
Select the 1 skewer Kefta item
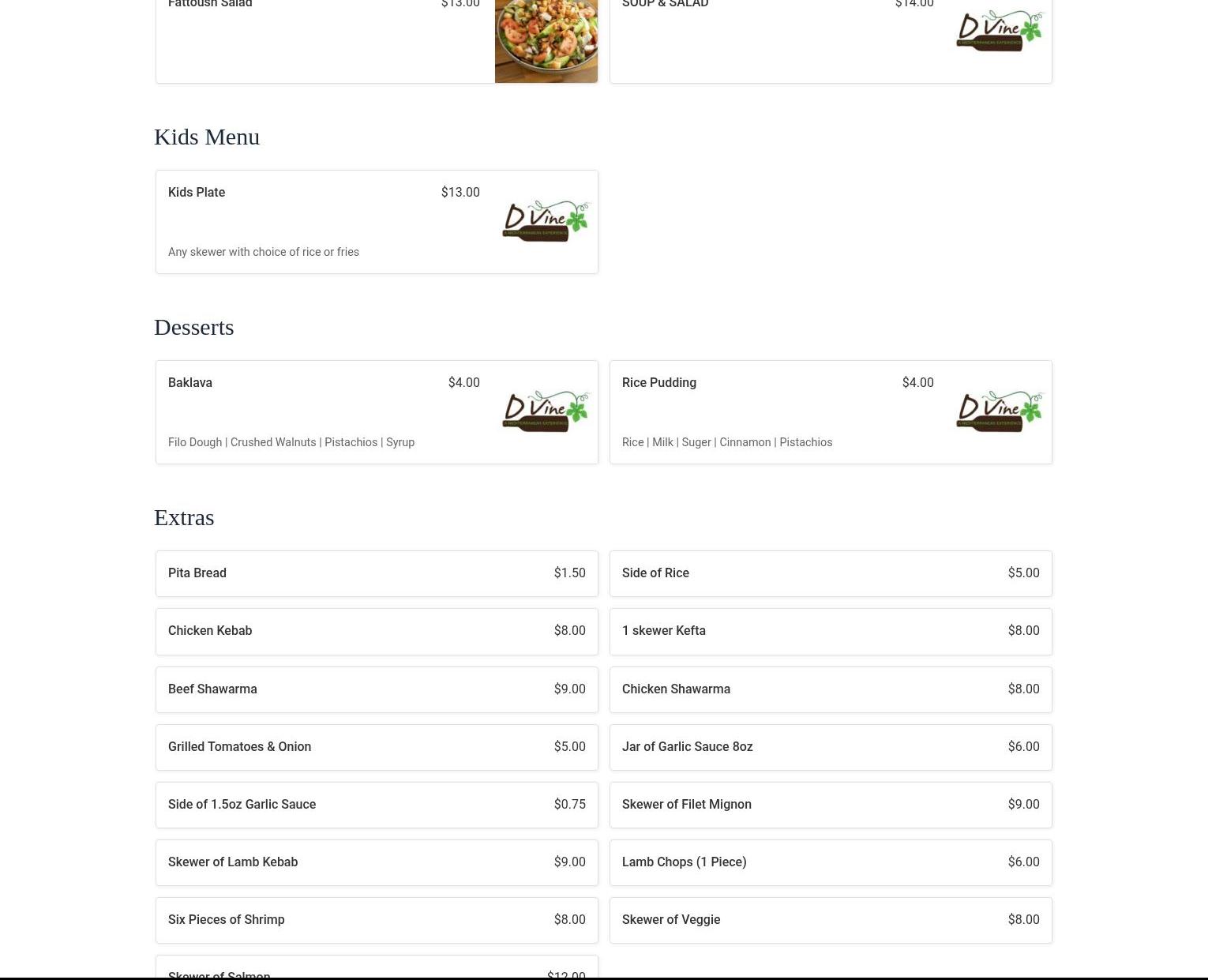[831, 631]
